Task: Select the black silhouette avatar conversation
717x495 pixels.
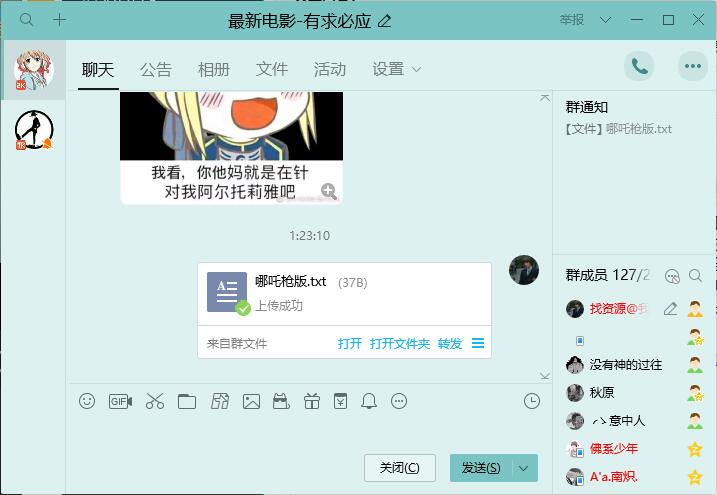Action: point(34,130)
